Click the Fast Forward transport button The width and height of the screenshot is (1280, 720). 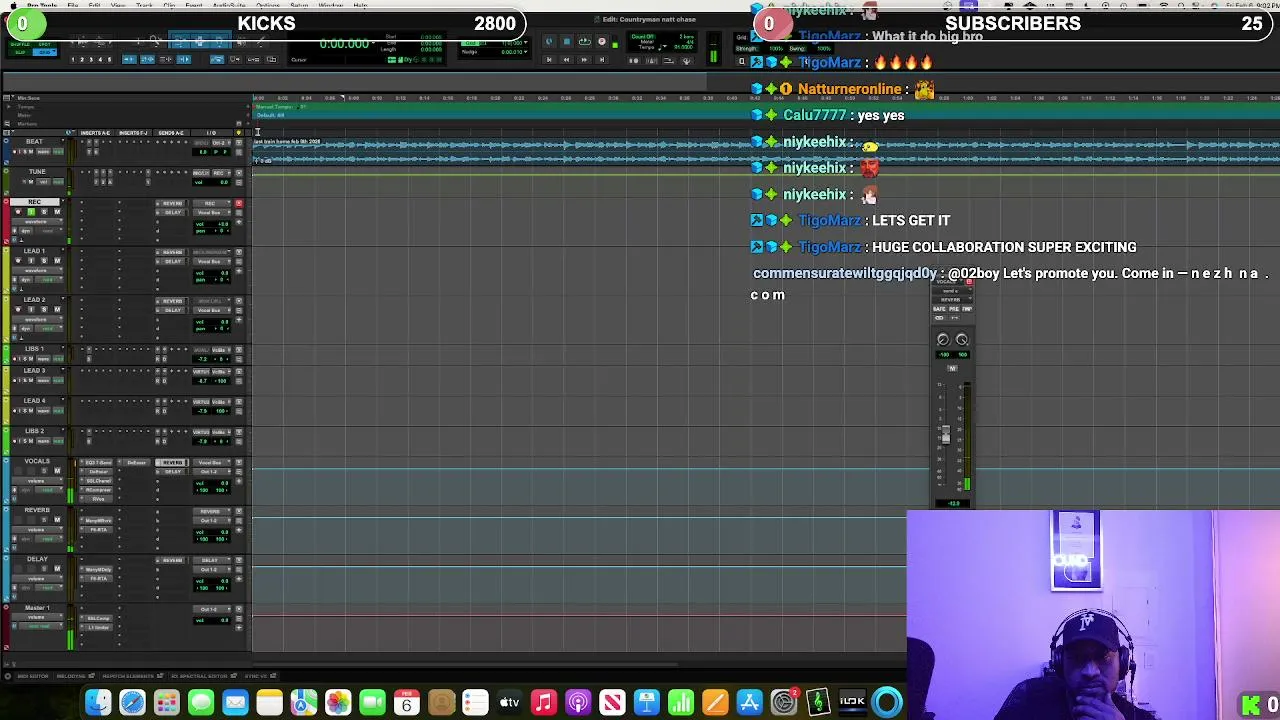tap(584, 60)
